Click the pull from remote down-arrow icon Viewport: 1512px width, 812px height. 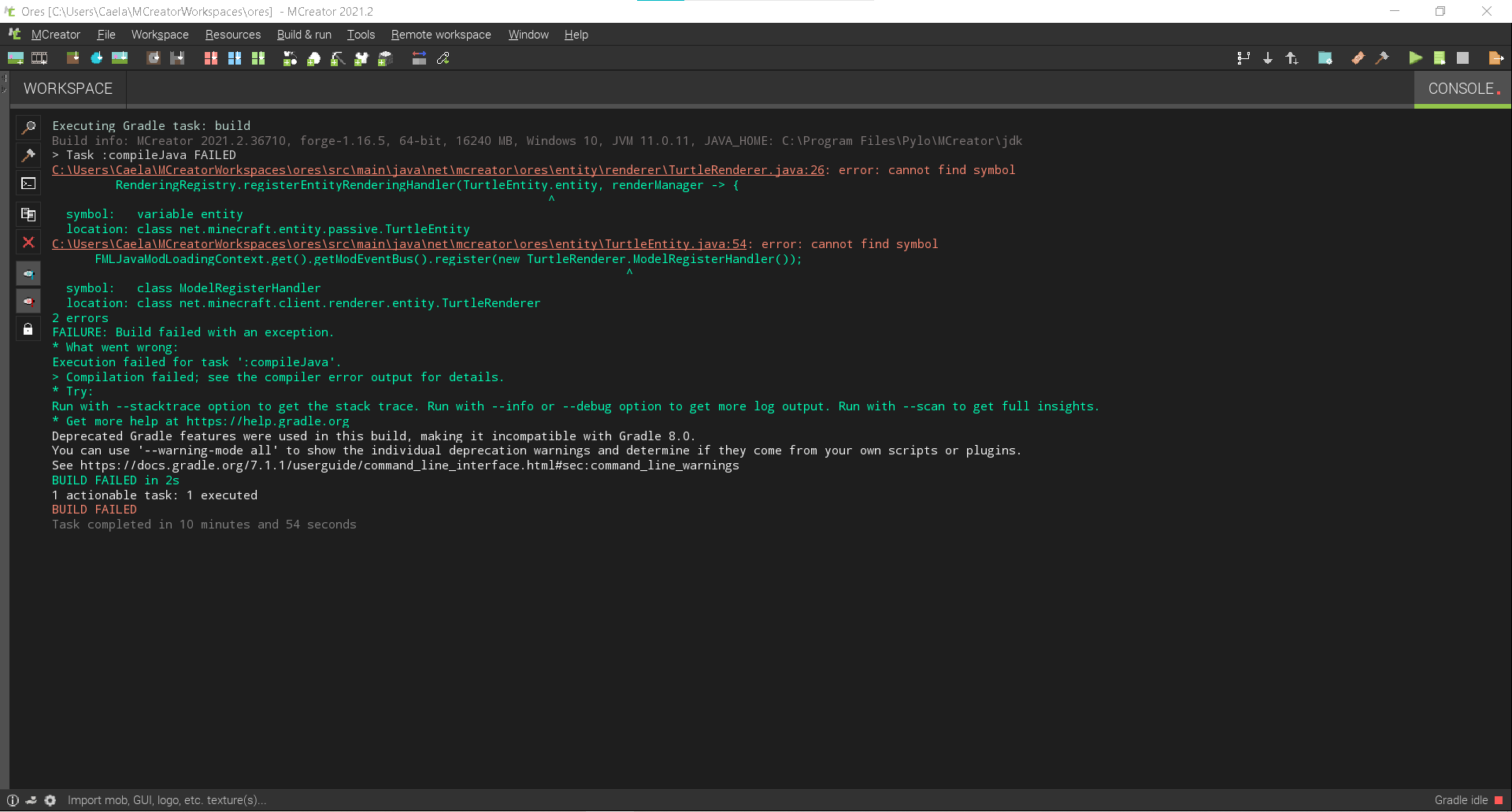tap(1268, 58)
